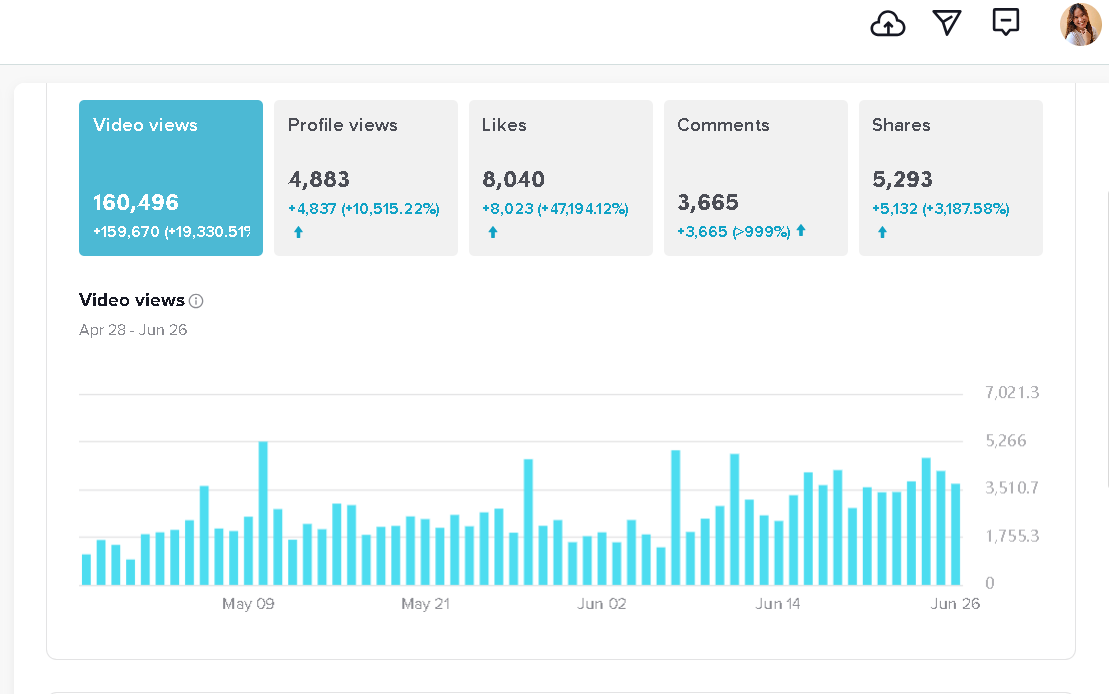The image size is (1109, 694).
Task: Open the inbox notifications icon
Action: [x=1005, y=22]
